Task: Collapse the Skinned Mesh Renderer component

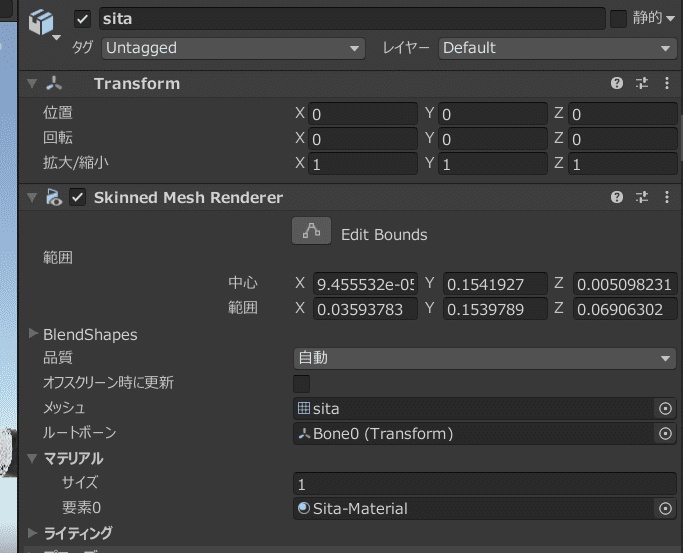Action: pos(32,197)
